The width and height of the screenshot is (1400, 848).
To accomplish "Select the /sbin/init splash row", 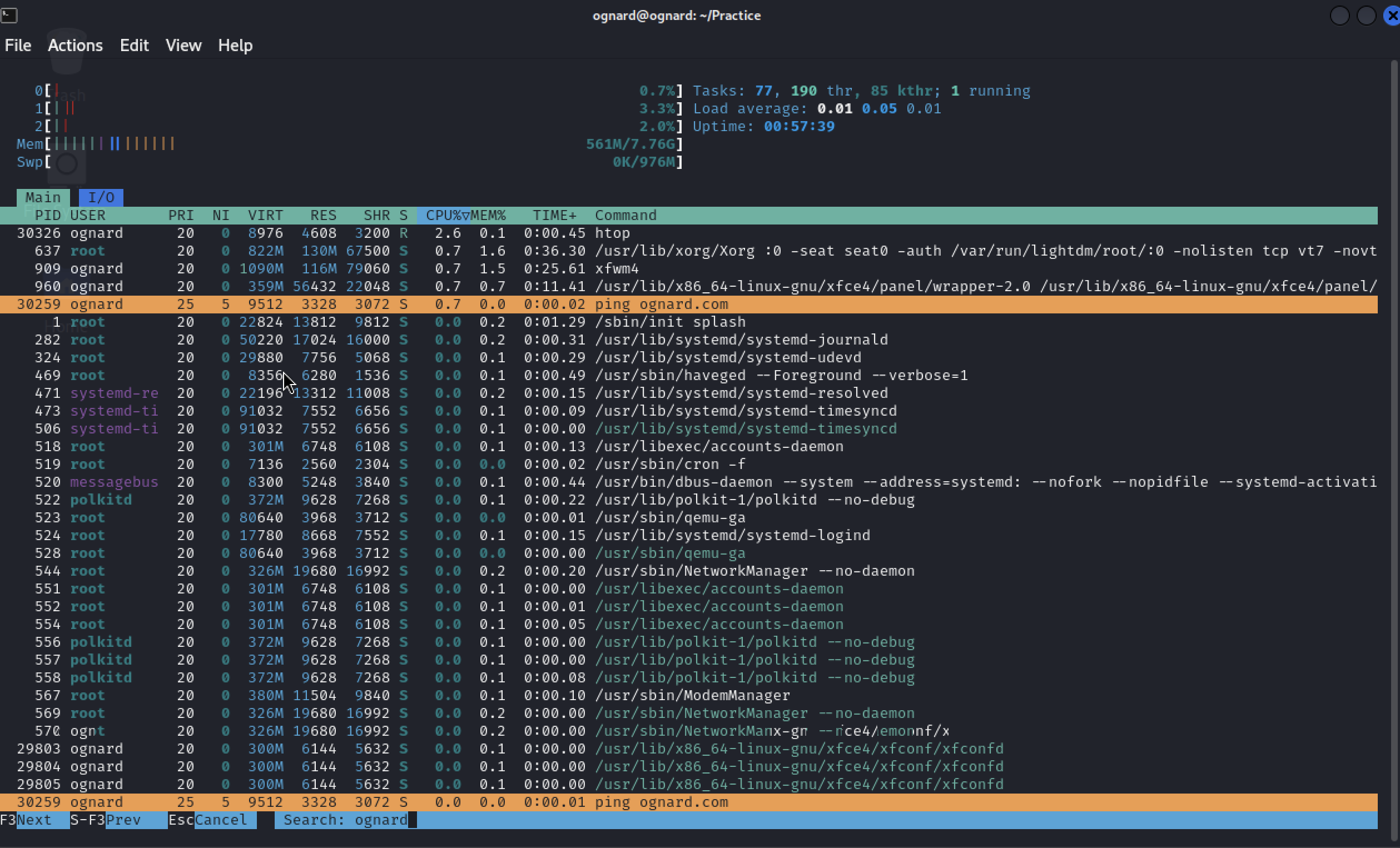I will pyautogui.click(x=689, y=322).
